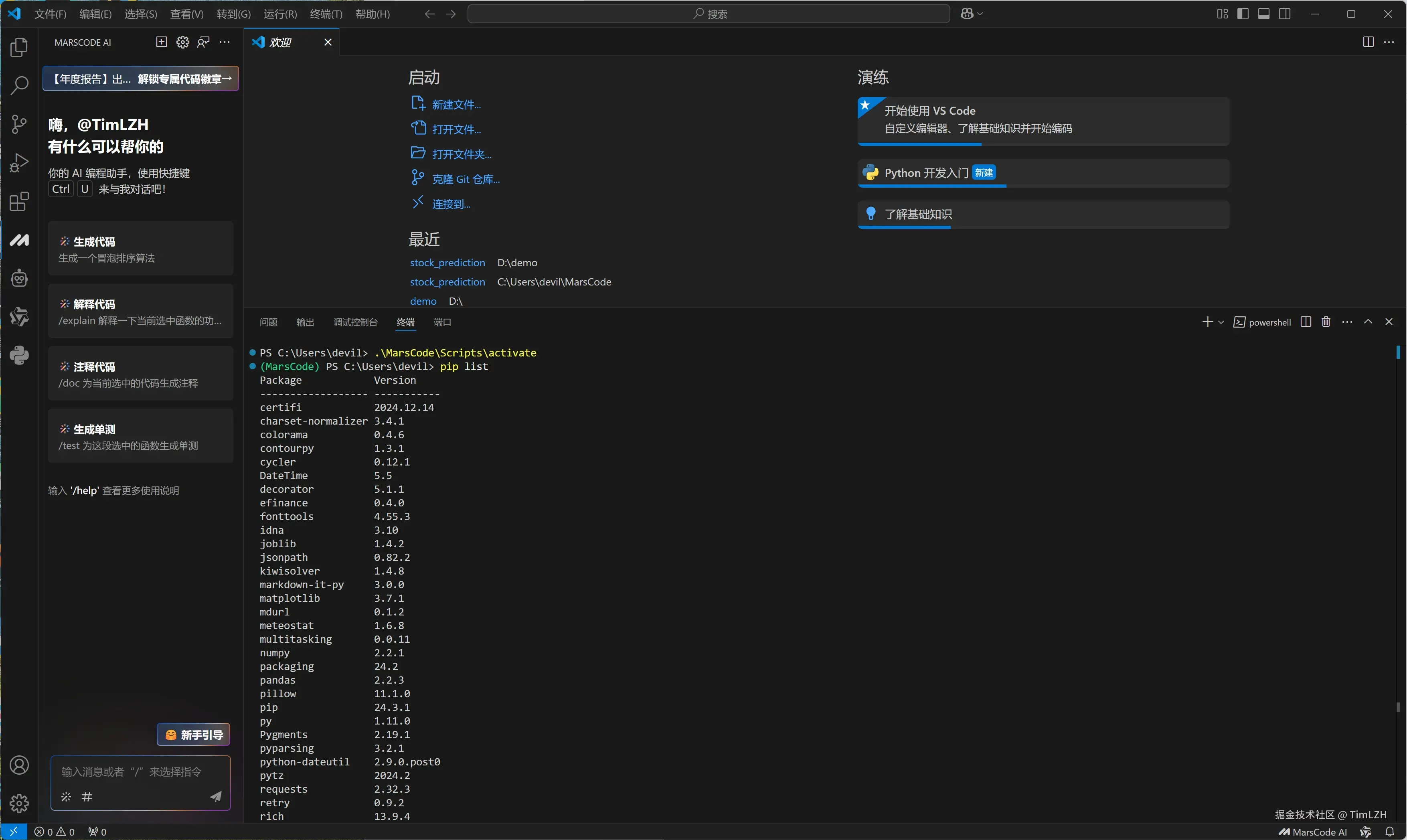
Task: Click the MarsCode AI settings gear icon
Action: click(182, 43)
